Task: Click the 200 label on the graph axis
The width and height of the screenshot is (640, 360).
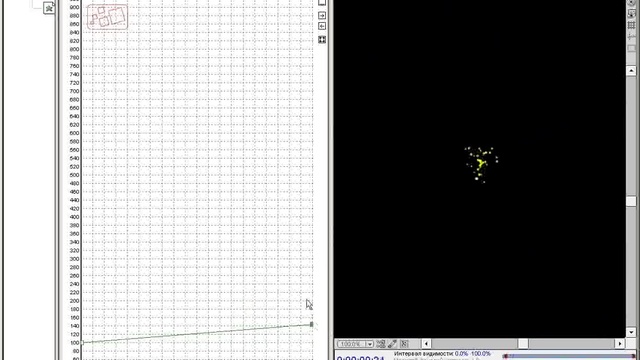Action: coord(74,301)
